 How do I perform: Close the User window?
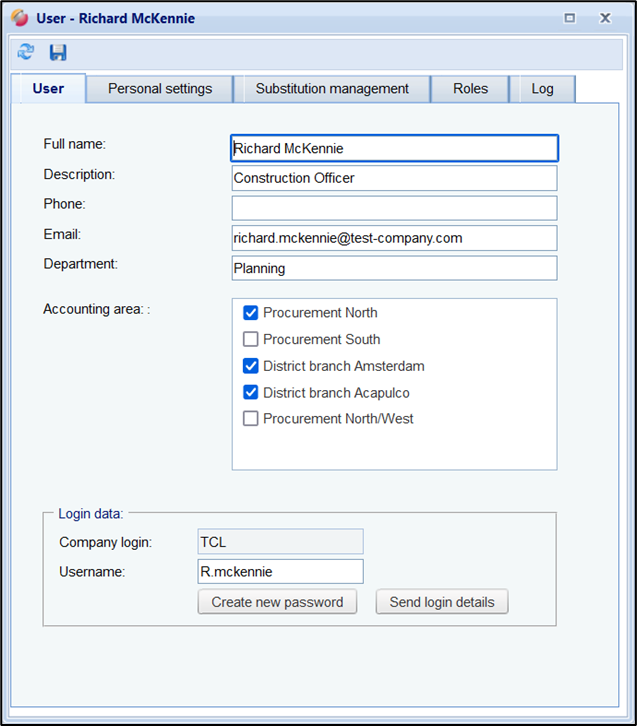click(605, 18)
